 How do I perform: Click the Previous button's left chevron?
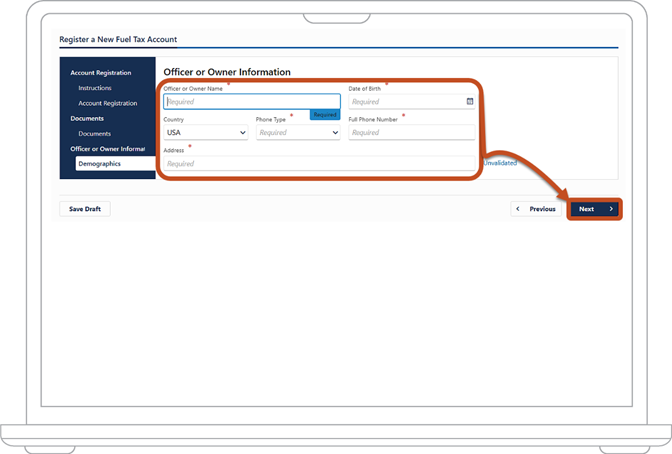(518, 209)
